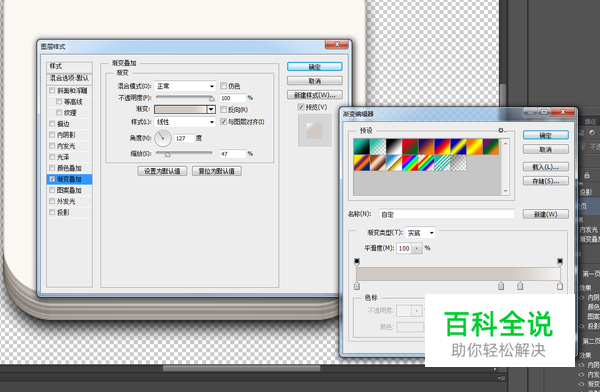Select the 内发光 inner glow row
The height and width of the screenshot is (392, 600).
[x=69, y=146]
